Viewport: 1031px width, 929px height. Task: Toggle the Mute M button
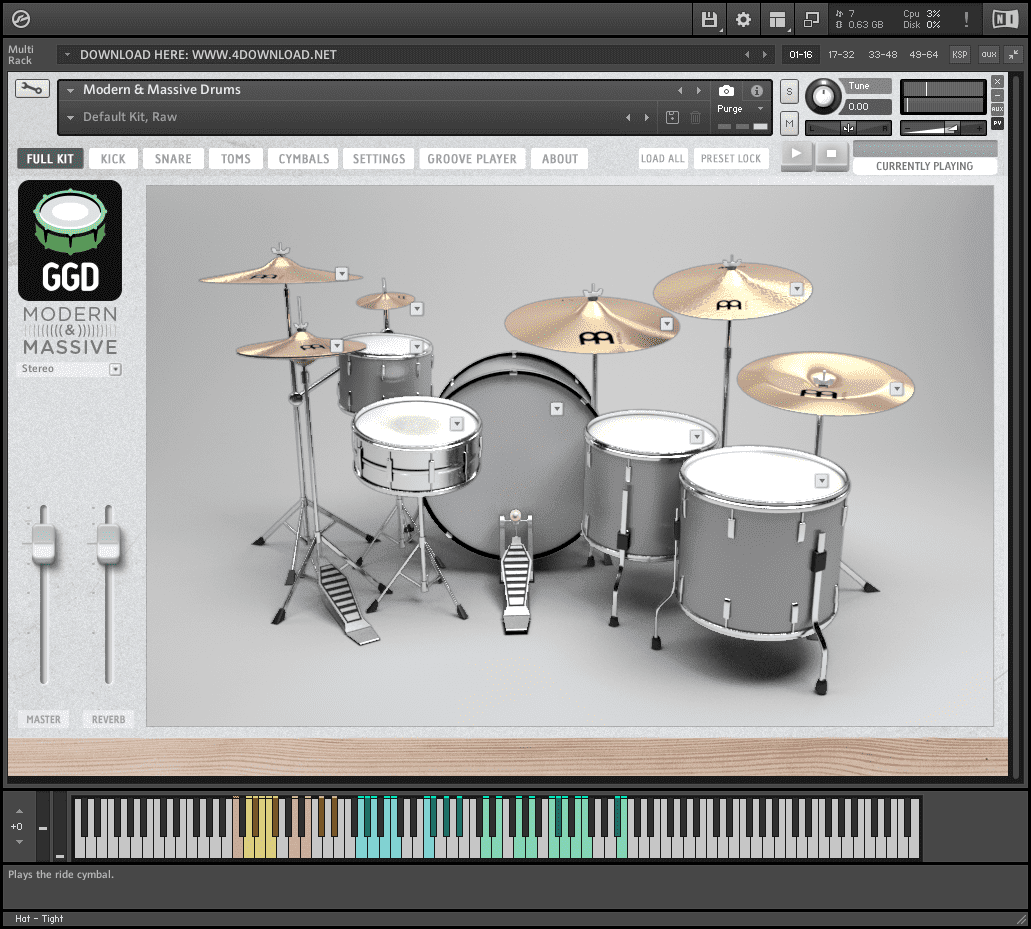(789, 123)
